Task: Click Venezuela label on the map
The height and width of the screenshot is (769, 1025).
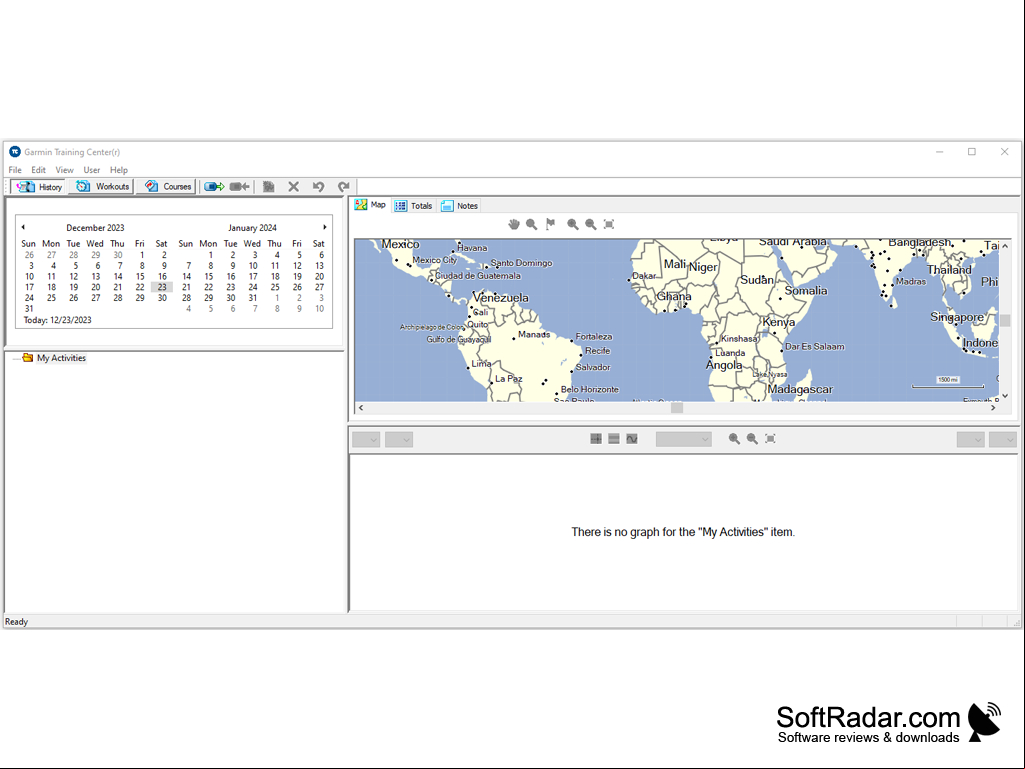Action: [x=501, y=298]
